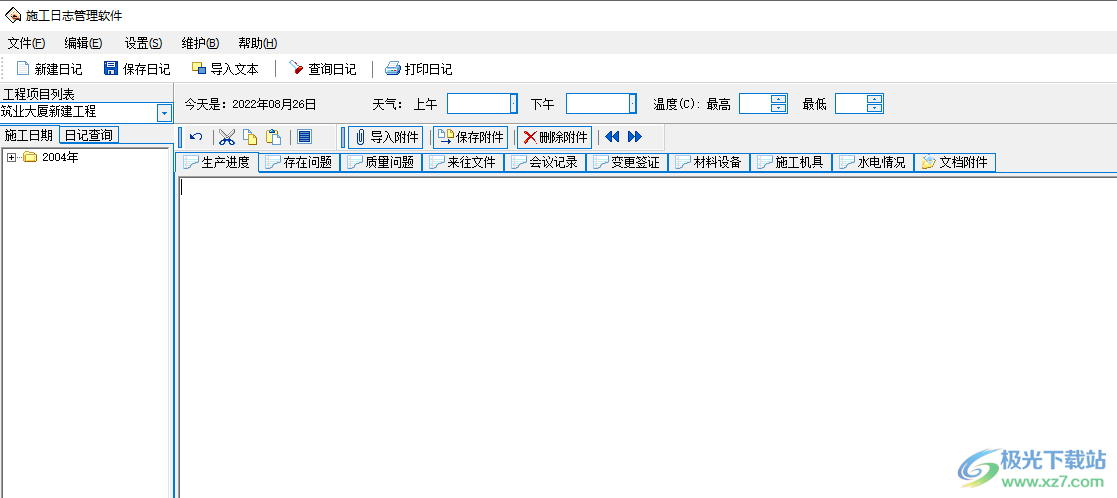Open the 上午 weather dropdown
Screen dimensions: 1117x498
pyautogui.click(x=514, y=104)
